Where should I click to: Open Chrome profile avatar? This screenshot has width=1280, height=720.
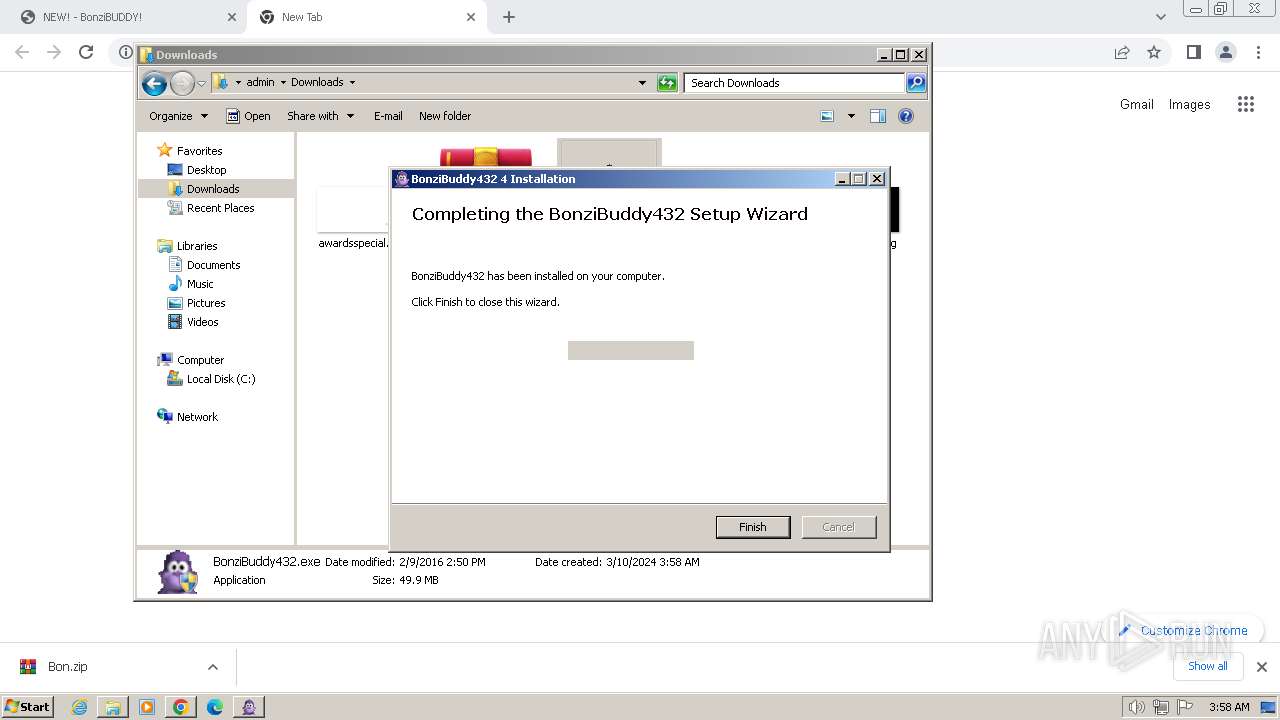(1225, 52)
